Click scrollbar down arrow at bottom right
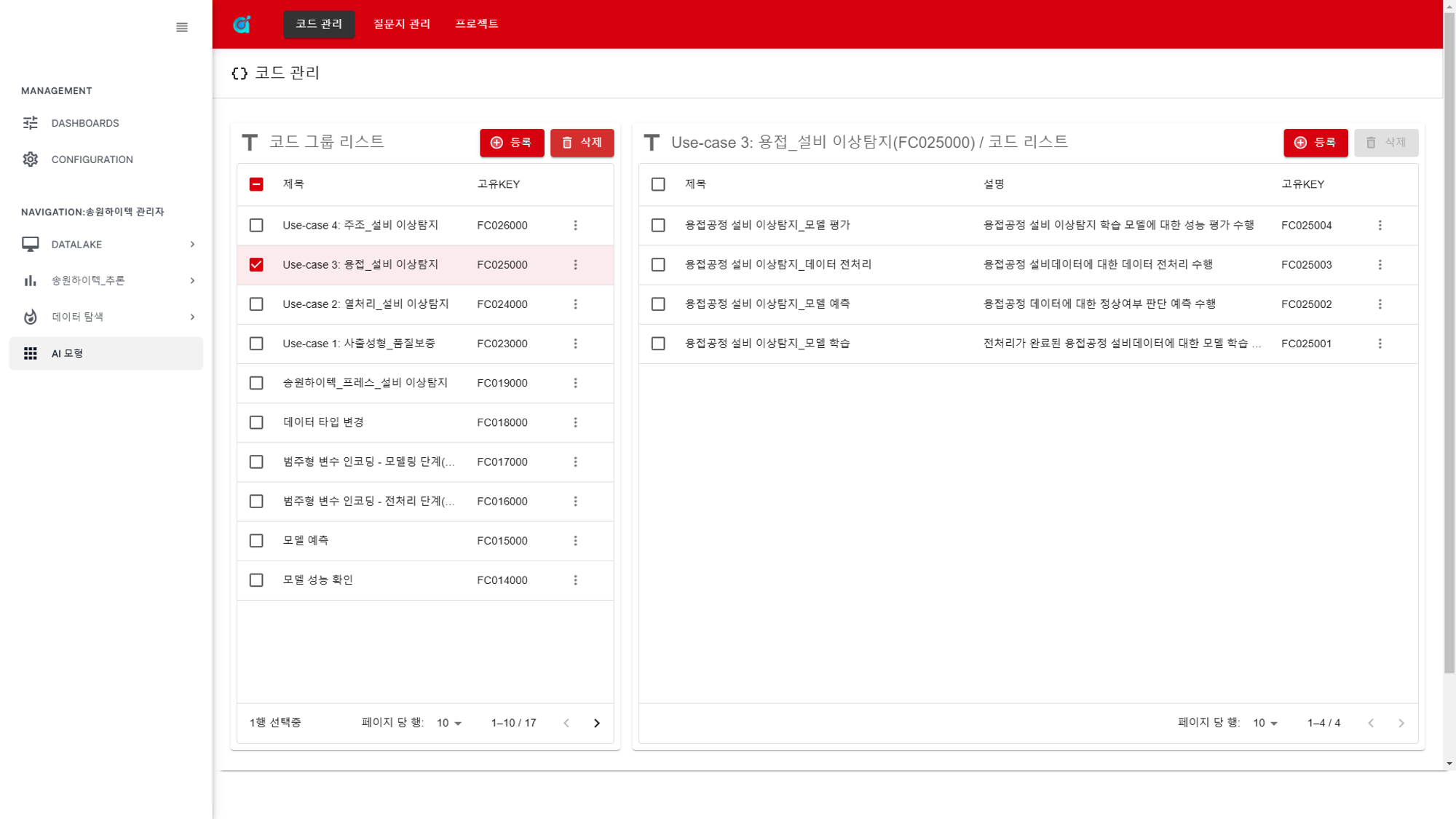This screenshot has height=819, width=1456. pyautogui.click(x=1449, y=764)
